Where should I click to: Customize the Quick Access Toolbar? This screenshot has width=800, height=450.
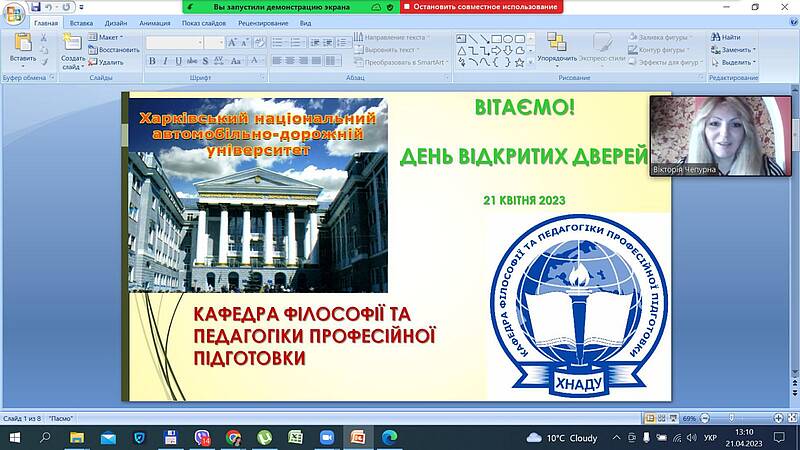82,7
